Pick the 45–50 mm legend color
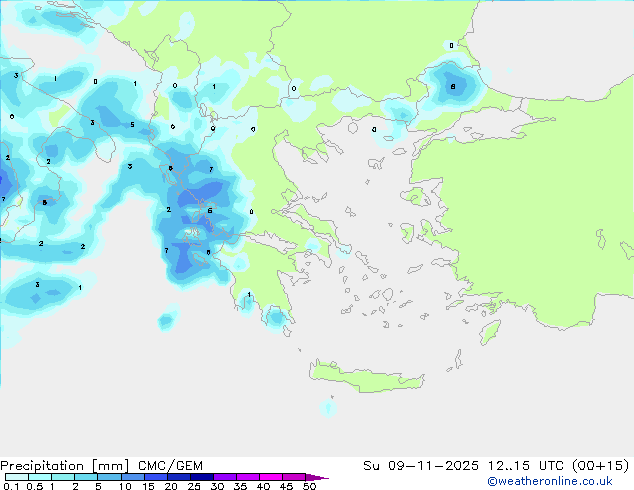This screenshot has height=490, width=634. pyautogui.click(x=294, y=477)
